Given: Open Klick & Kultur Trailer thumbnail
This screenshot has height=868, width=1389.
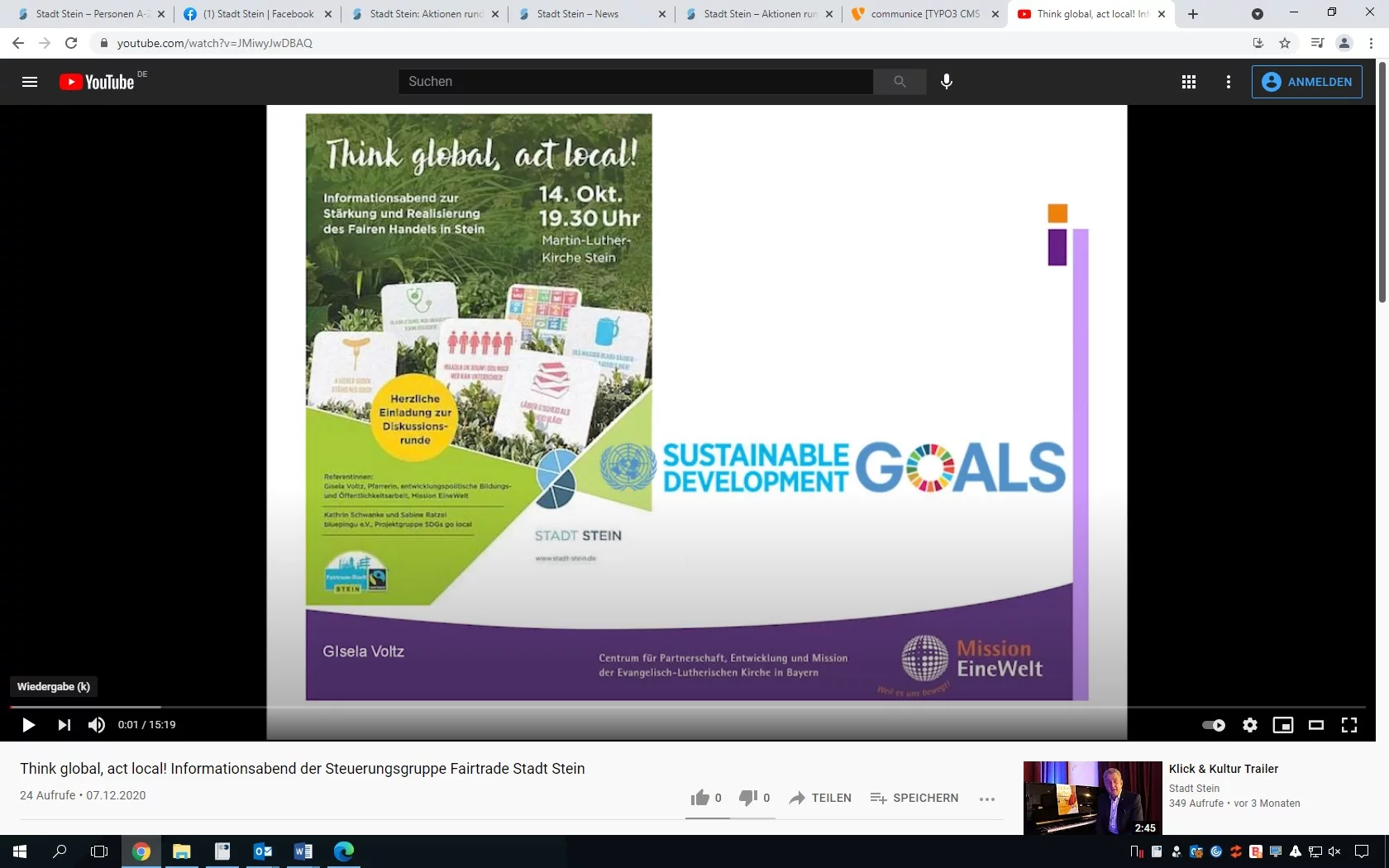Looking at the screenshot, I should [1093, 798].
